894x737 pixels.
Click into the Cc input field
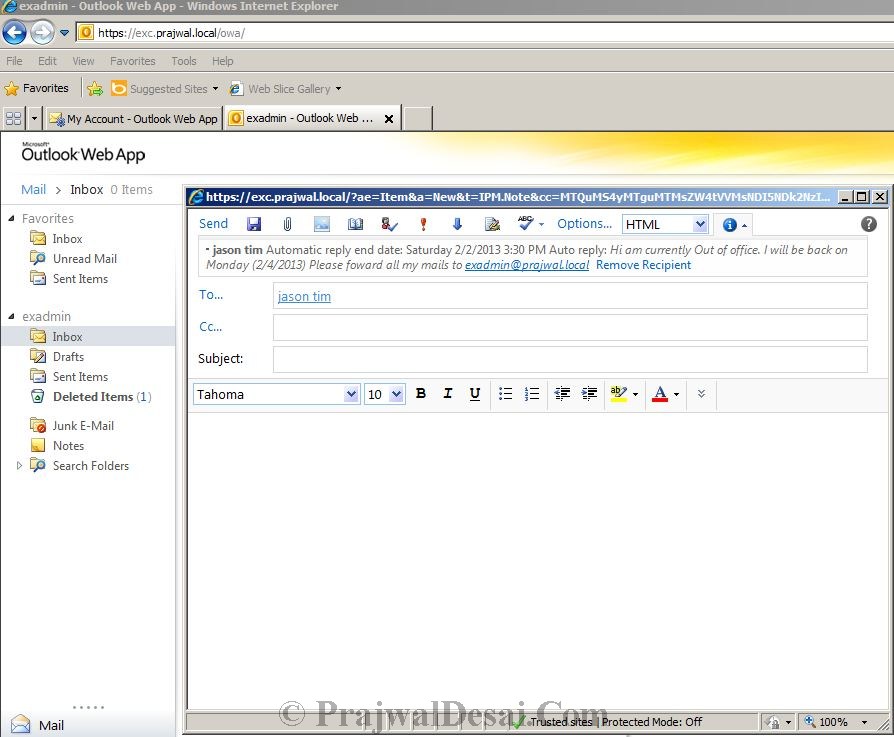[570, 328]
